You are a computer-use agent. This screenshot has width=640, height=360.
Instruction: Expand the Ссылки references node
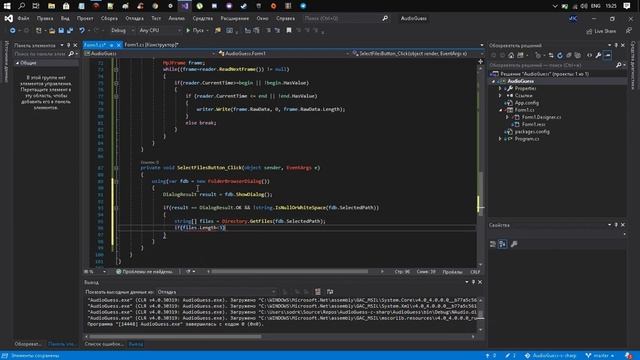coord(500,96)
